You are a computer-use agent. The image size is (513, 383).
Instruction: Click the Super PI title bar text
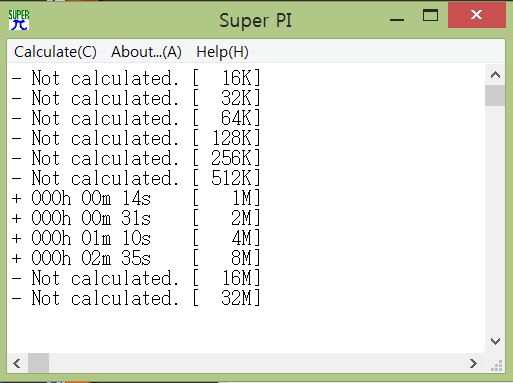pyautogui.click(x=256, y=21)
